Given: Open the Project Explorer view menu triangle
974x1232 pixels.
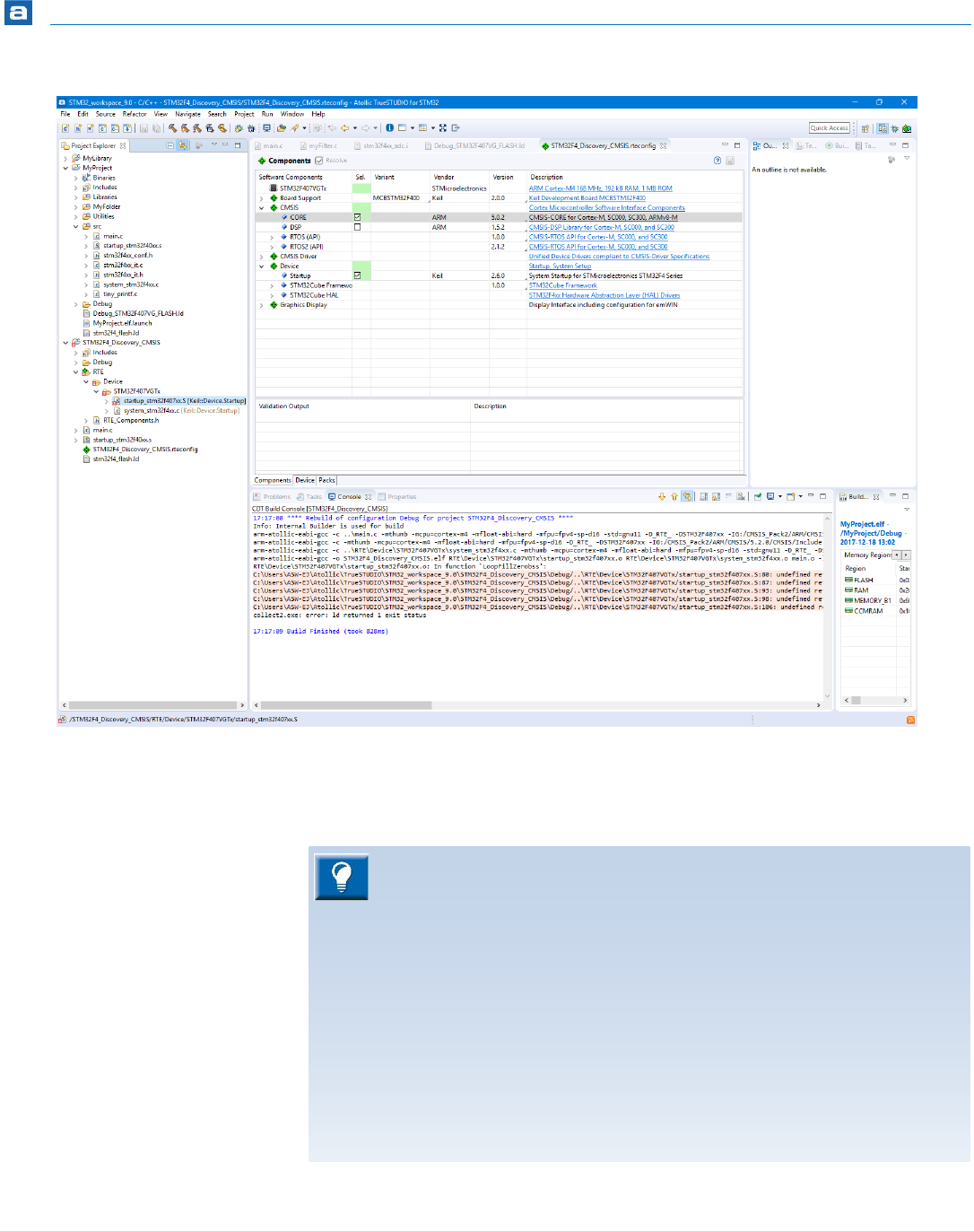Looking at the screenshot, I should (213, 144).
